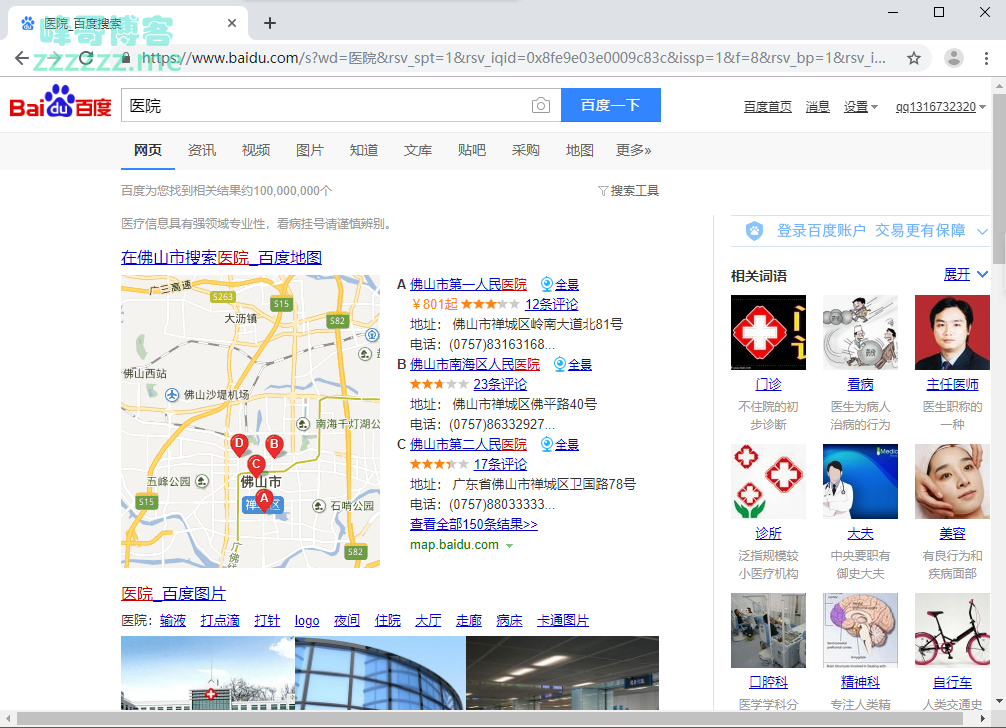Viewport: 1006px width, 728px height.
Task: Open the 自行车 bicycle thumbnail
Action: pos(952,630)
